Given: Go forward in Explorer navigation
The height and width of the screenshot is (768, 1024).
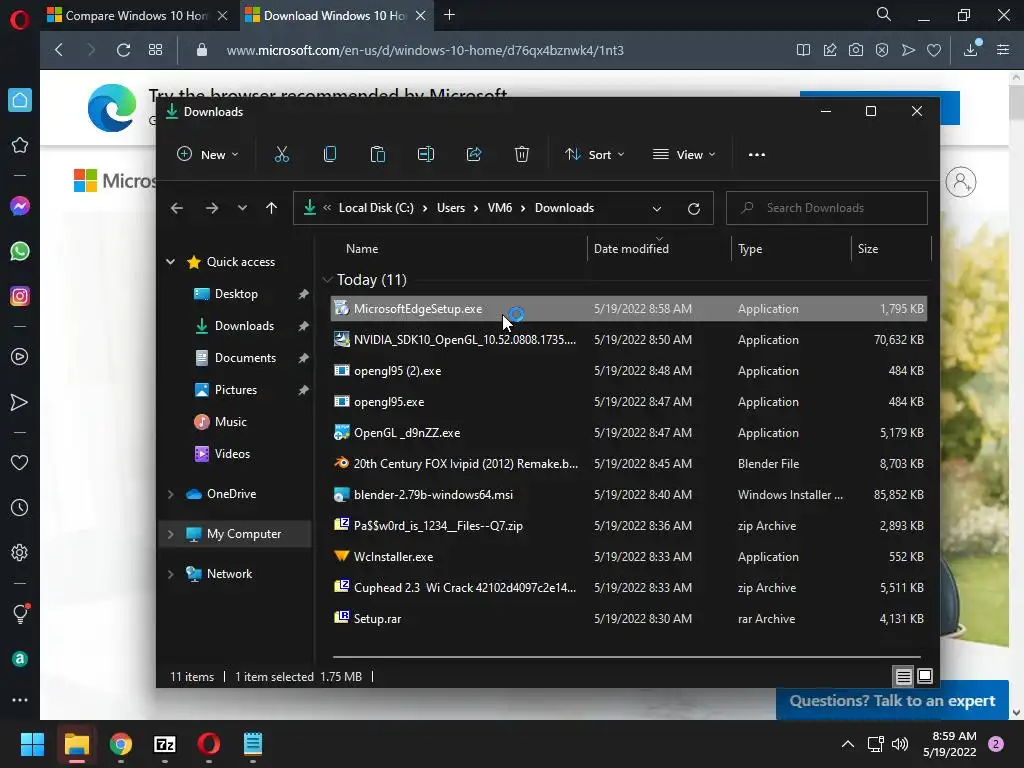Looking at the screenshot, I should 212,208.
